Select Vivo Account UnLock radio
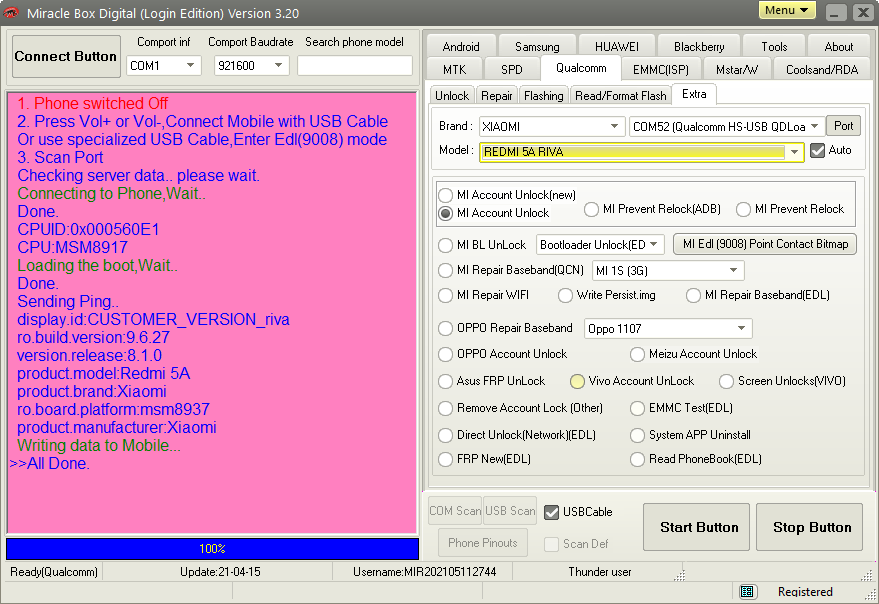The width and height of the screenshot is (879, 604). tap(577, 381)
